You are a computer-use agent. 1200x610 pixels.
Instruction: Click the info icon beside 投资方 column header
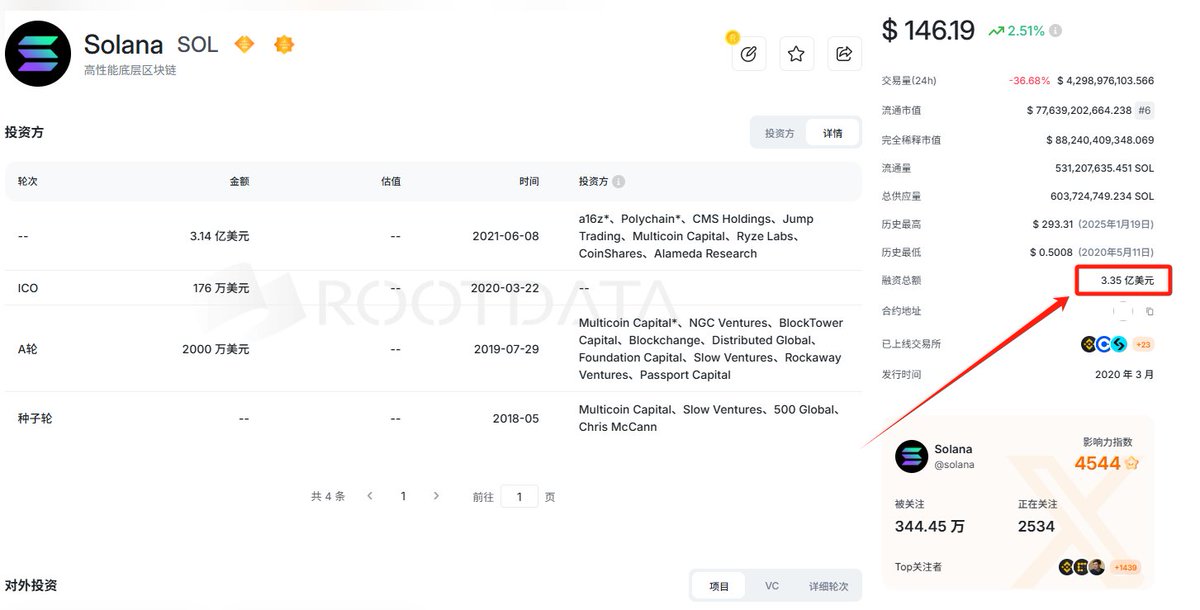click(618, 182)
